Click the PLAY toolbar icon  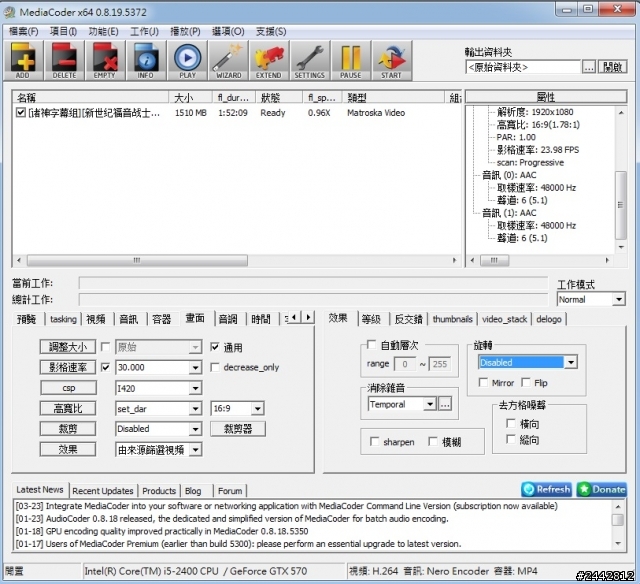tap(187, 60)
